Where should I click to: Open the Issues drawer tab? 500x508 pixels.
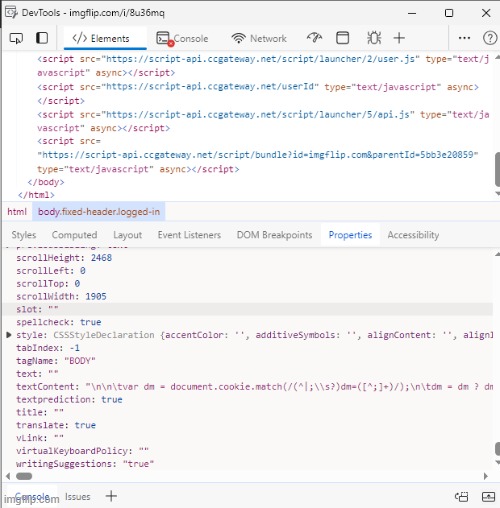[x=78, y=497]
